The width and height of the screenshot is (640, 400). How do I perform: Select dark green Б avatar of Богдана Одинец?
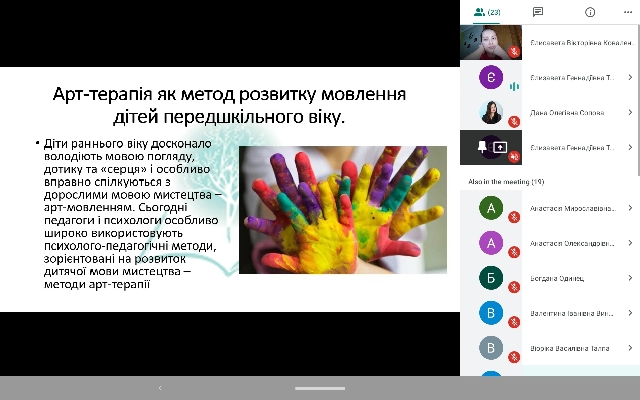point(491,278)
